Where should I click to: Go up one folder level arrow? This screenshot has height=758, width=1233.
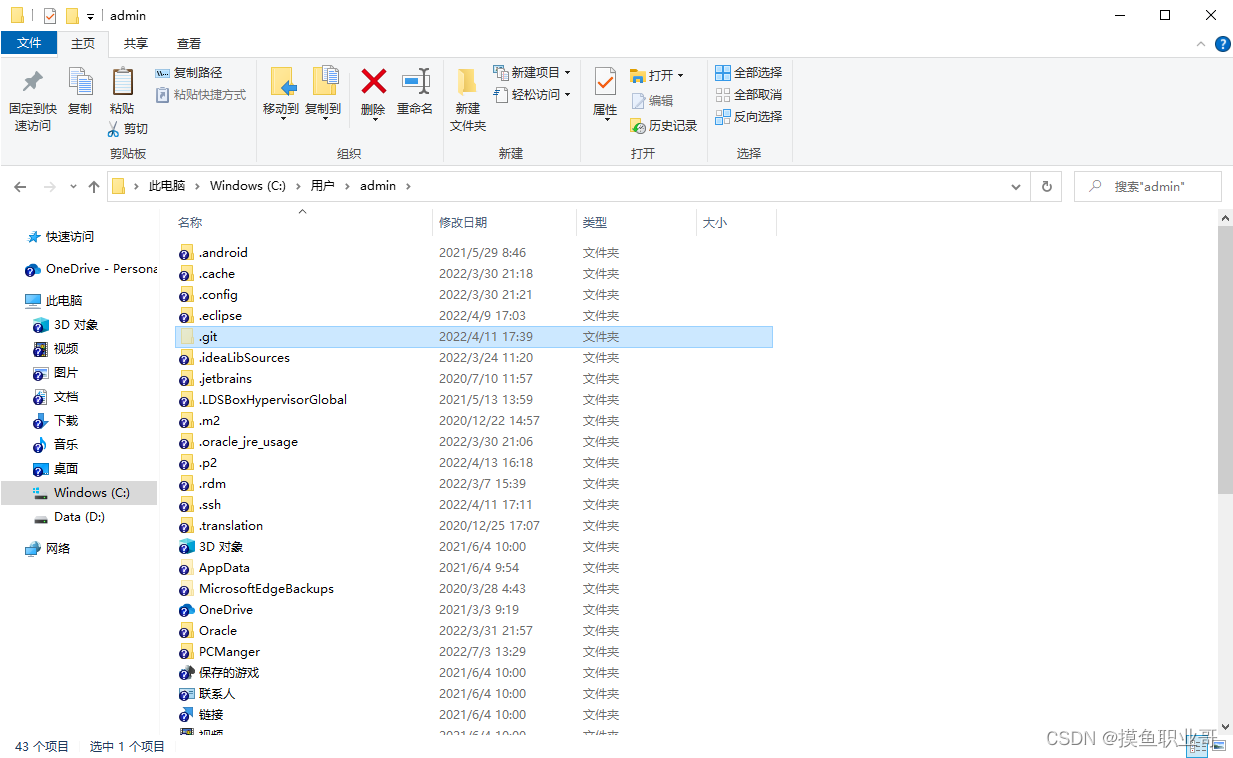tap(94, 187)
